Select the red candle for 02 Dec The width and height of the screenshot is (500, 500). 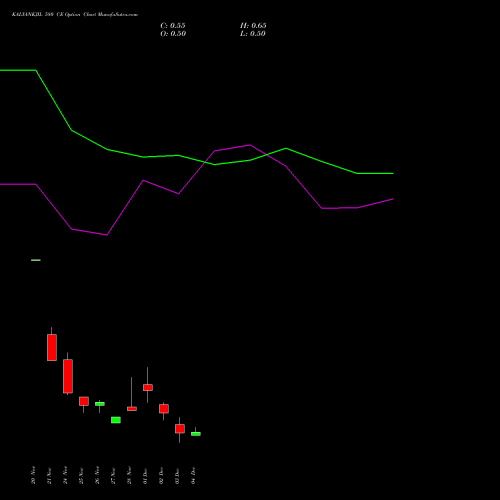click(164, 408)
